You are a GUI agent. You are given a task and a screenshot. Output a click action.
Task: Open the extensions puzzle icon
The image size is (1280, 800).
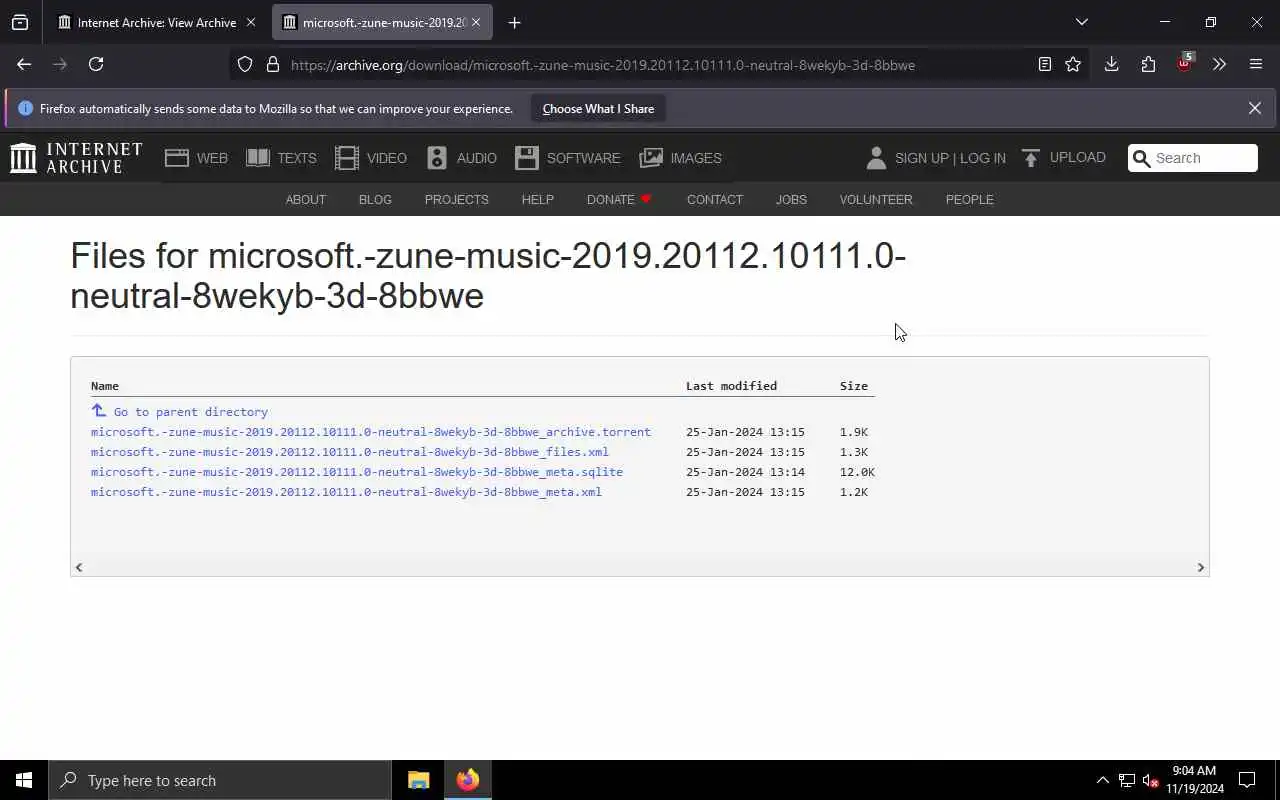(1148, 64)
